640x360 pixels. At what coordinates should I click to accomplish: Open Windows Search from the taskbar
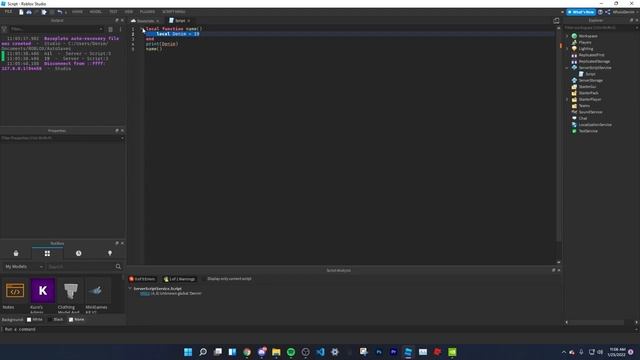pyautogui.click(x=203, y=352)
